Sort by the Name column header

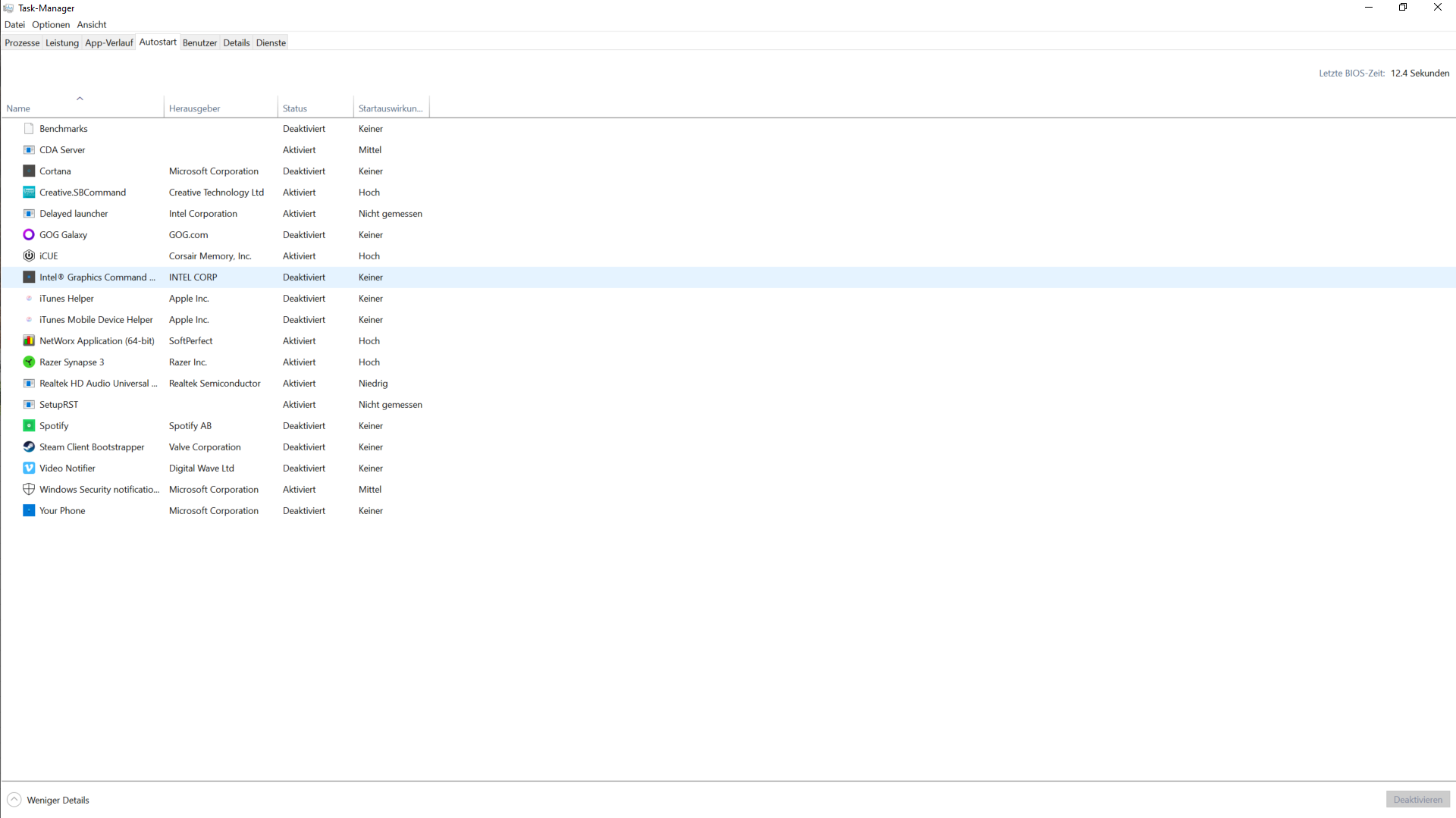coord(82,108)
